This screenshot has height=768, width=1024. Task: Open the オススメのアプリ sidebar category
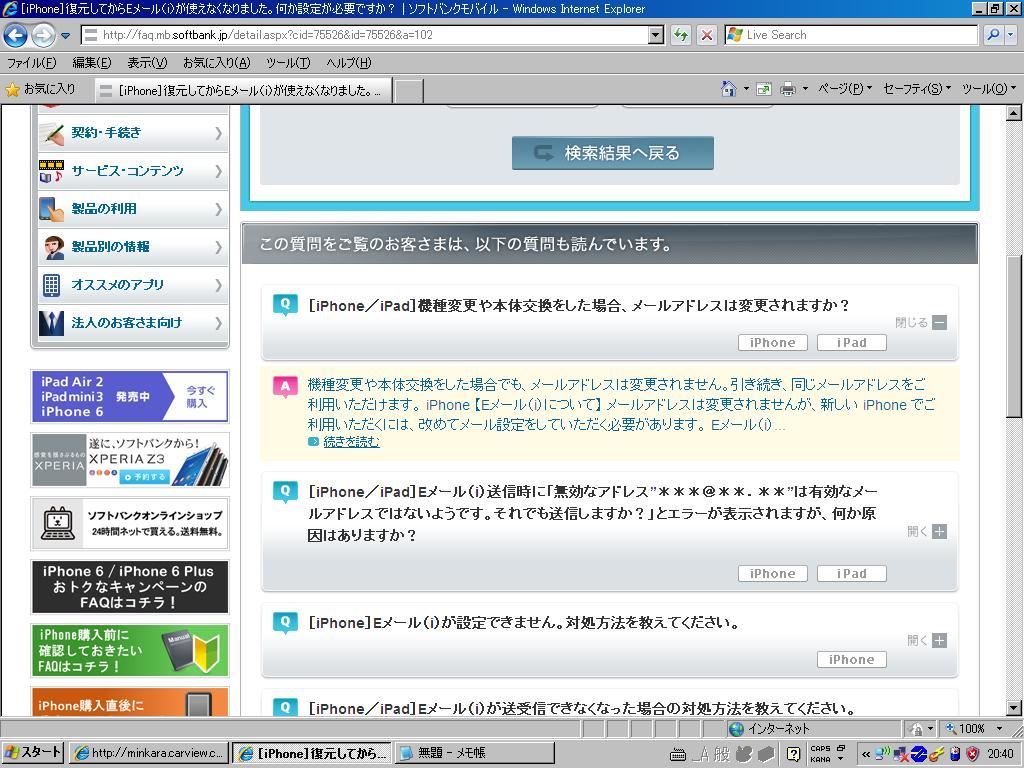point(131,285)
